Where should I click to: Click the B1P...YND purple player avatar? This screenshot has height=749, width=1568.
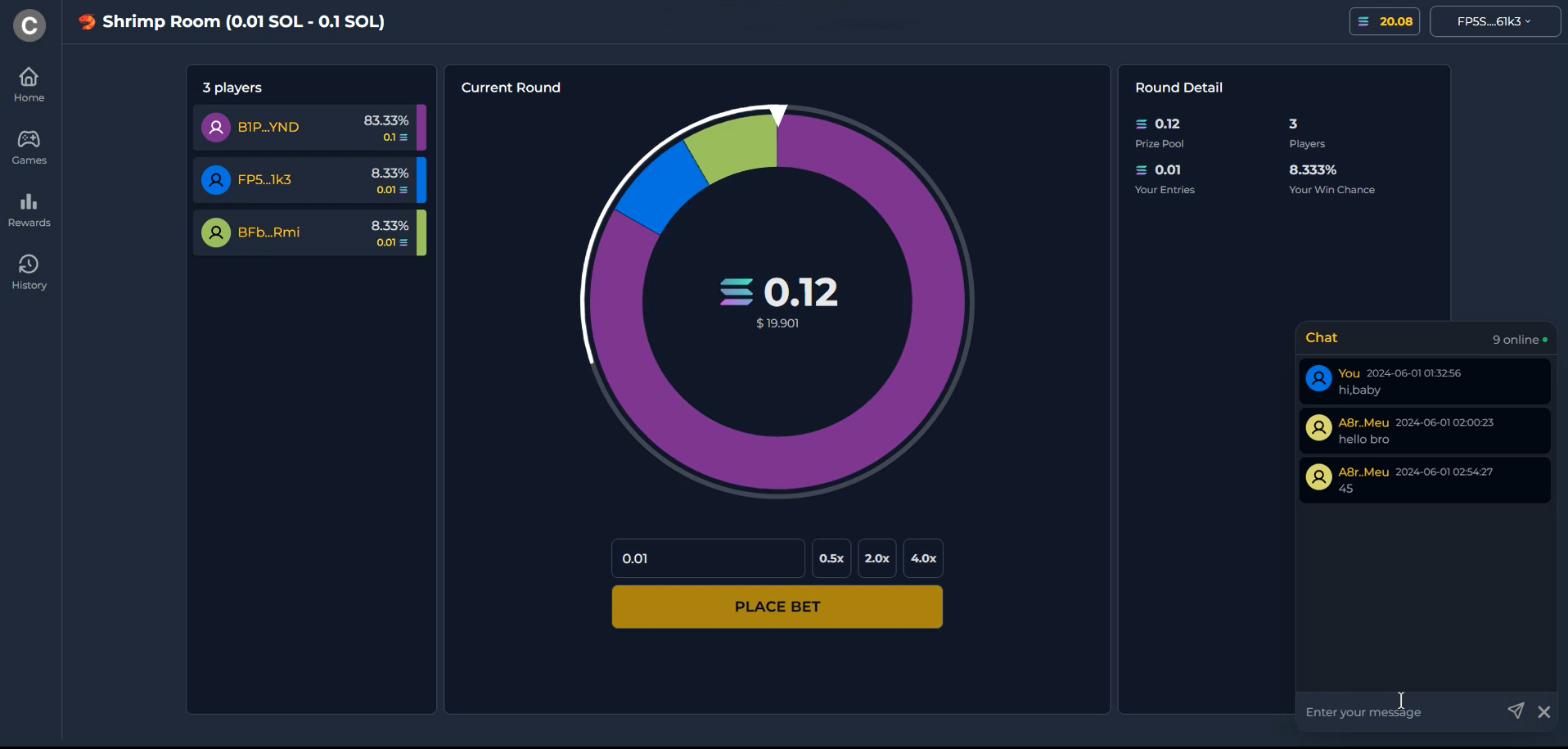[x=216, y=128]
